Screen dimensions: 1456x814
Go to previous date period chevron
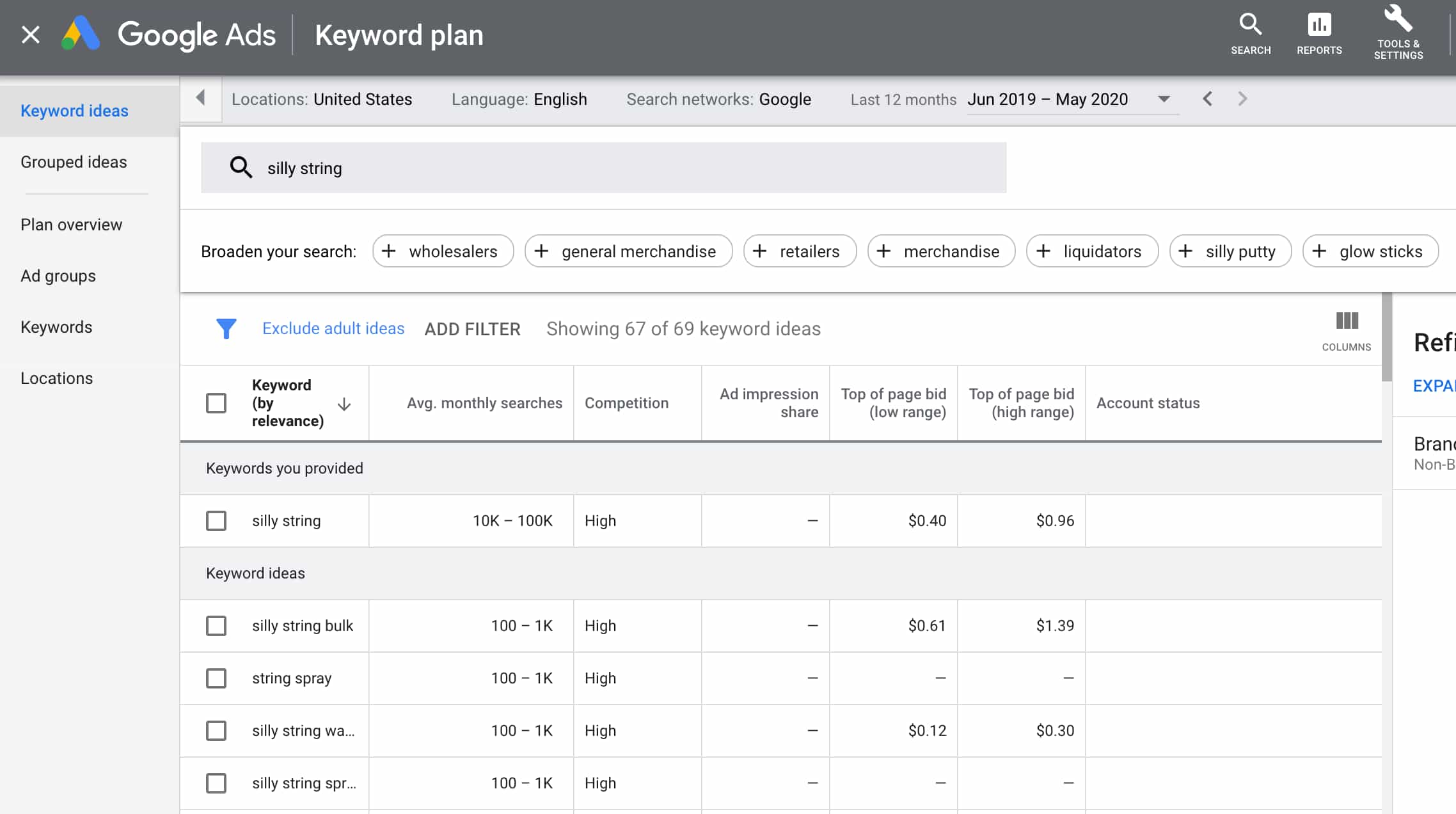click(1207, 99)
